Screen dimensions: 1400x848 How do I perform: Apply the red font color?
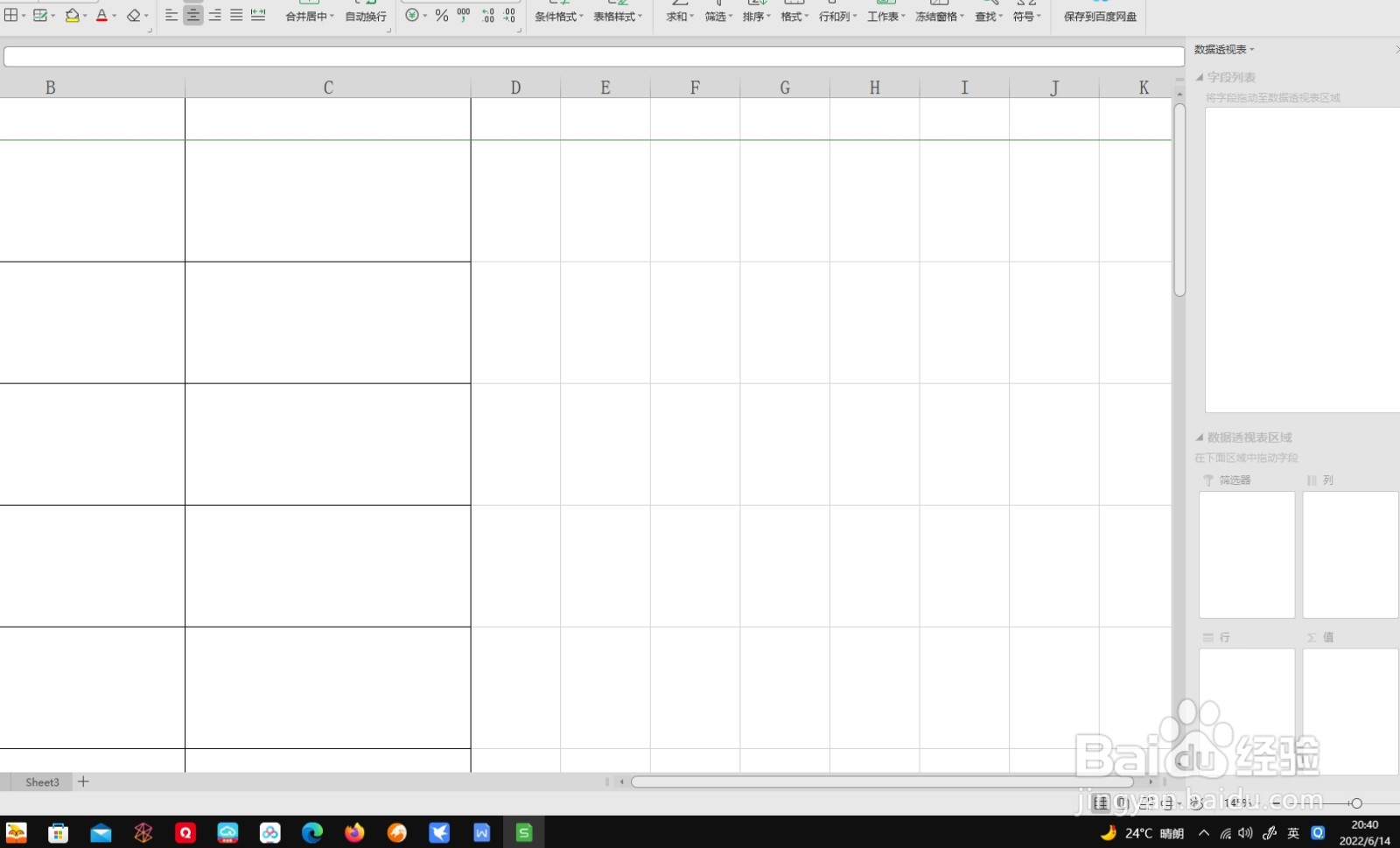tap(101, 15)
